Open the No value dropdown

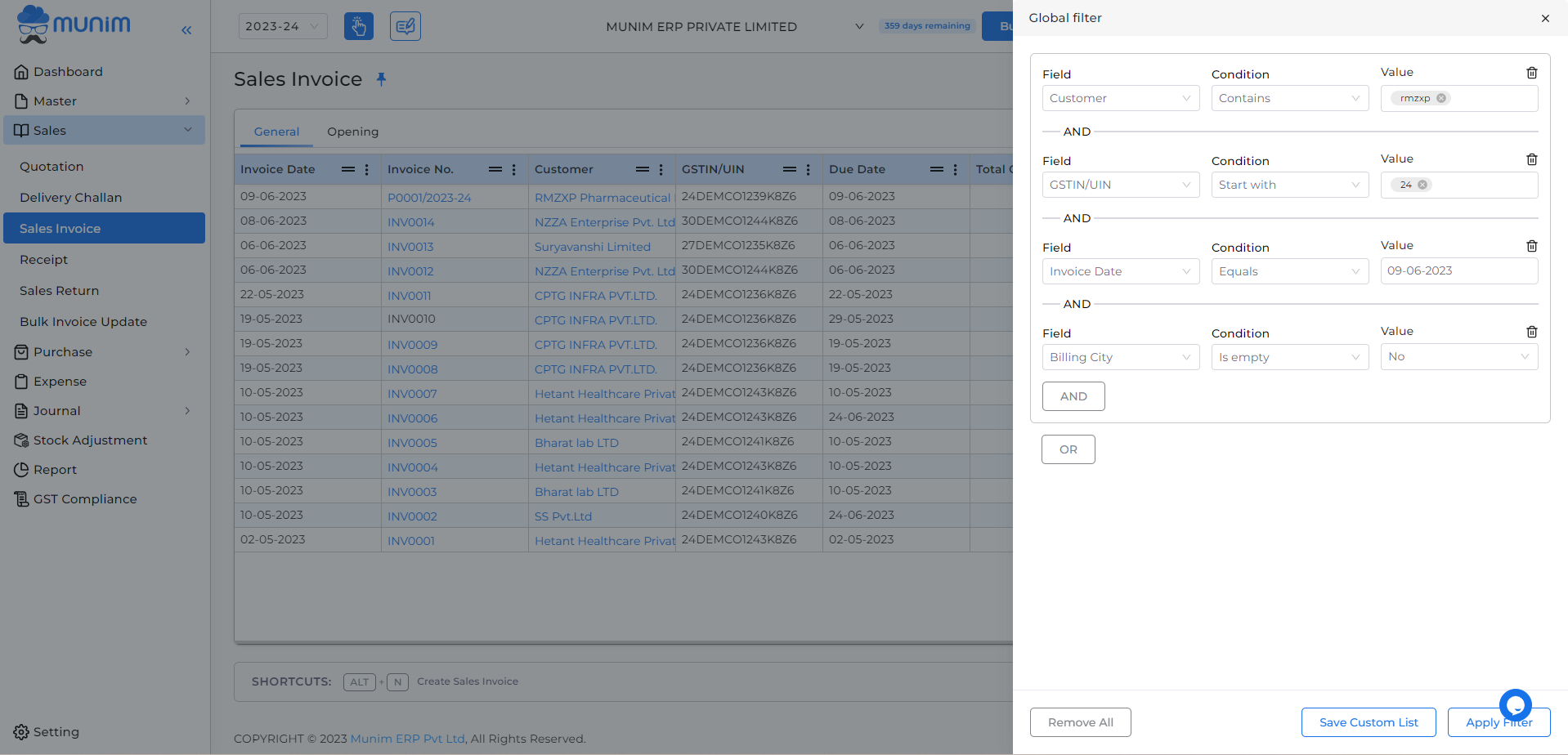pos(1459,356)
